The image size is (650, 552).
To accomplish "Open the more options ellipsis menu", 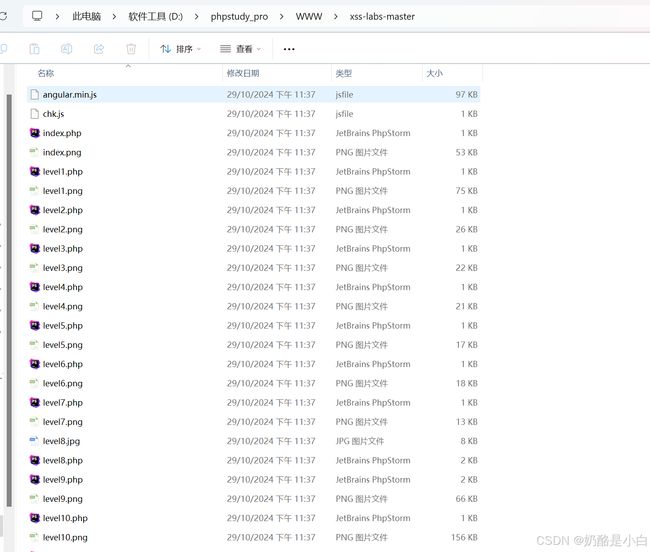I will point(289,49).
